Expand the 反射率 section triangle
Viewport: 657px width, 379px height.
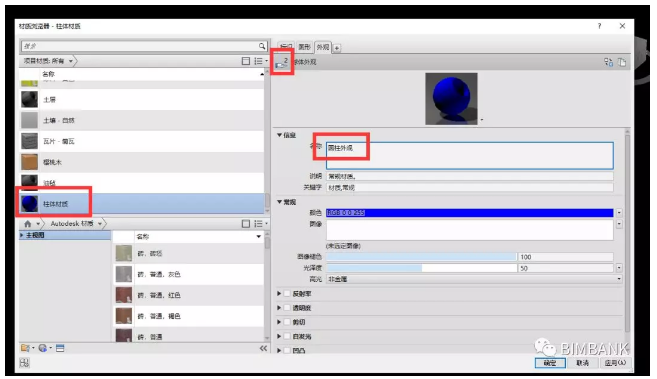[x=279, y=294]
